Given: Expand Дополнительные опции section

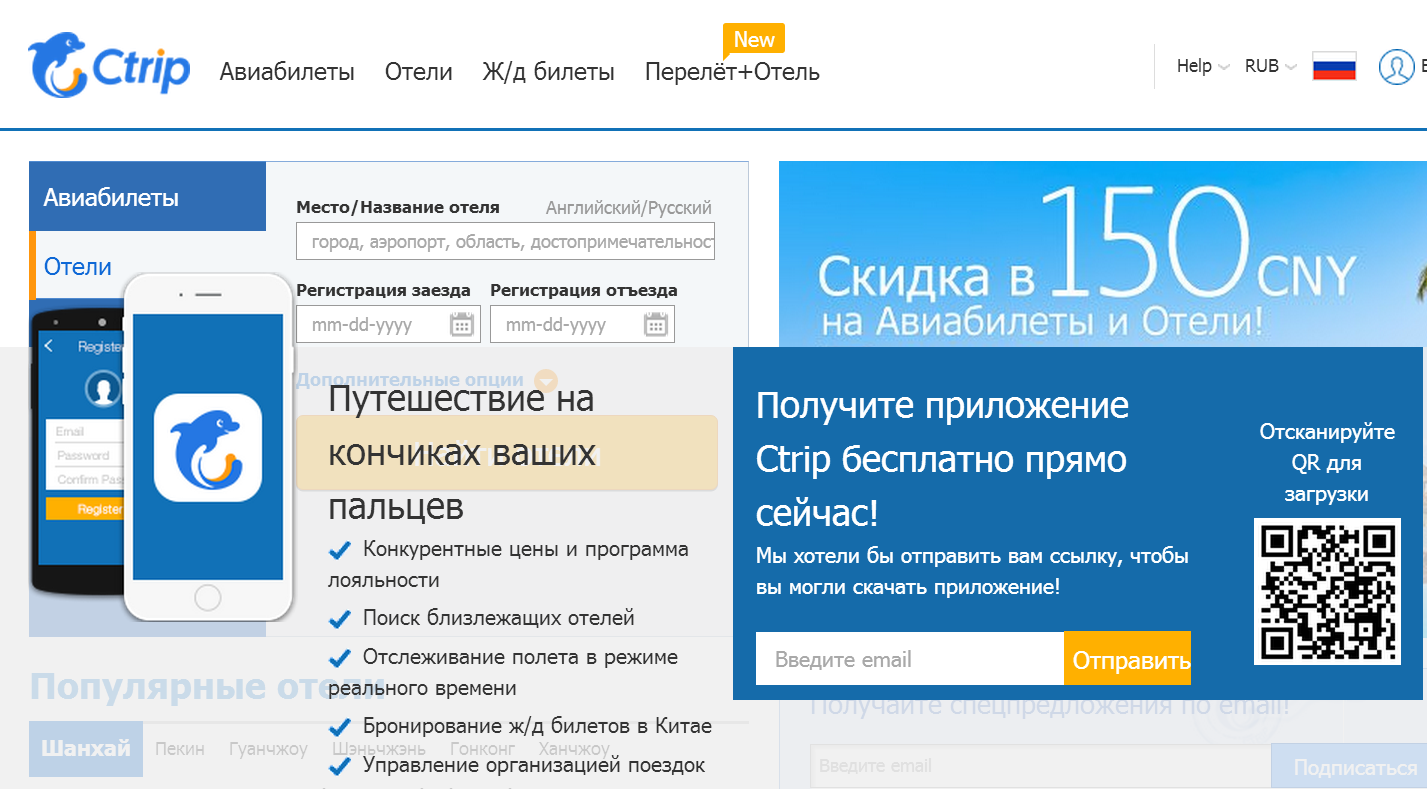Looking at the screenshot, I should pos(426,380).
